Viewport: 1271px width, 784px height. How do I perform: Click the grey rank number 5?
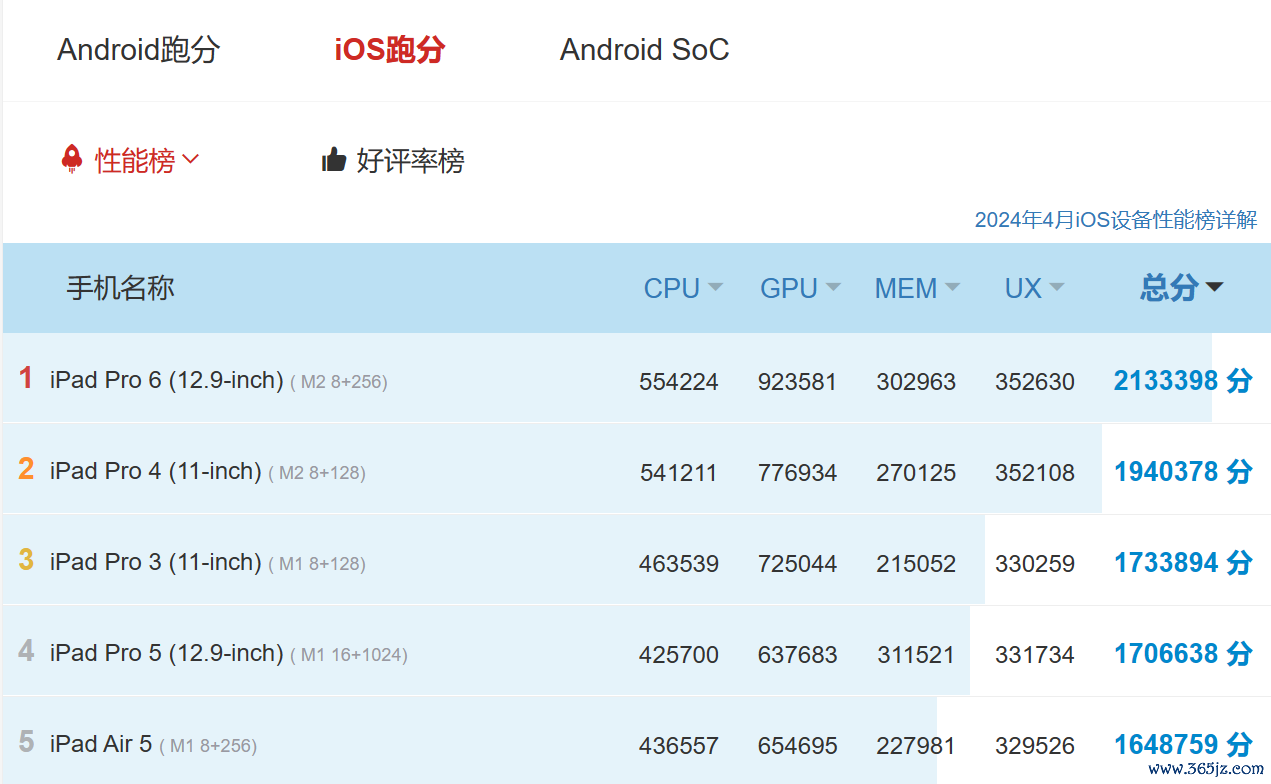pos(26,742)
